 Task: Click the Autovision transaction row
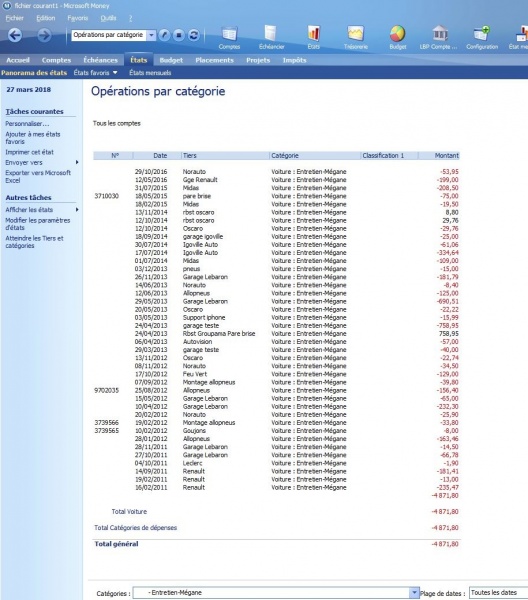click(276, 342)
